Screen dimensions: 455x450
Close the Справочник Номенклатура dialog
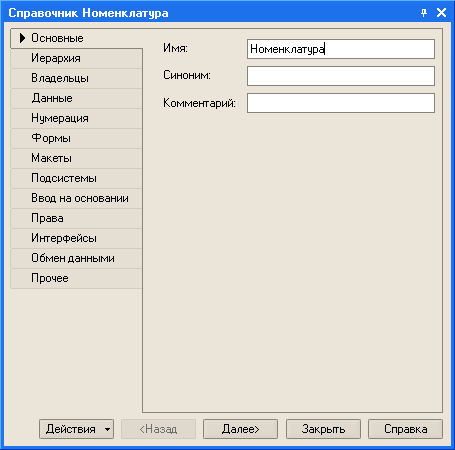441,13
